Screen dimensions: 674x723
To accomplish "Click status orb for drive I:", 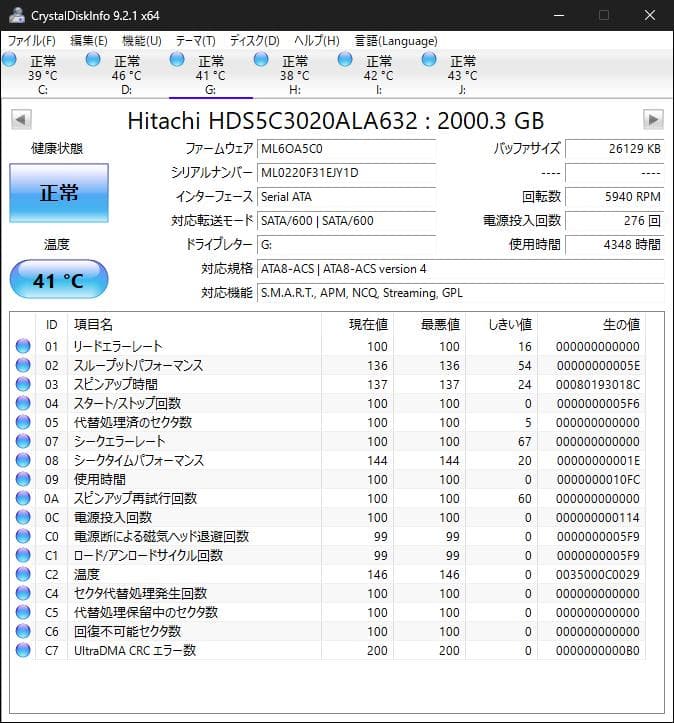I will click(x=345, y=59).
